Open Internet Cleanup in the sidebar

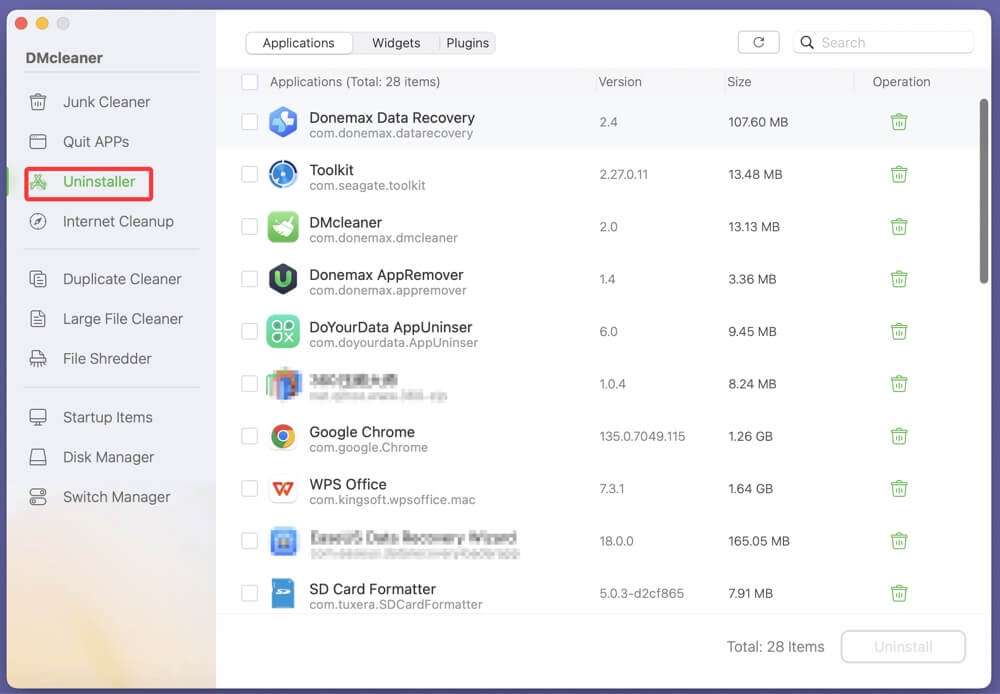click(40, 221)
